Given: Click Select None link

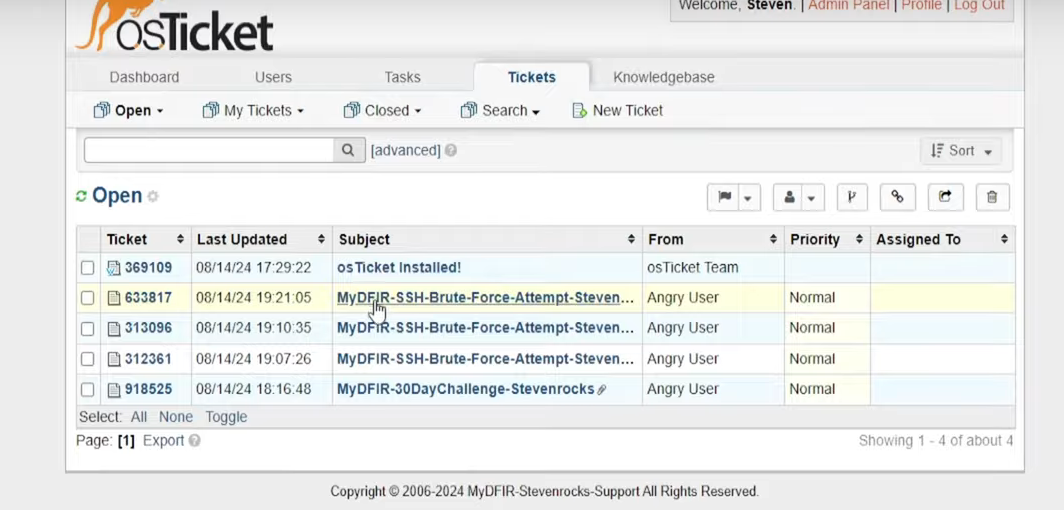Looking at the screenshot, I should pos(176,417).
